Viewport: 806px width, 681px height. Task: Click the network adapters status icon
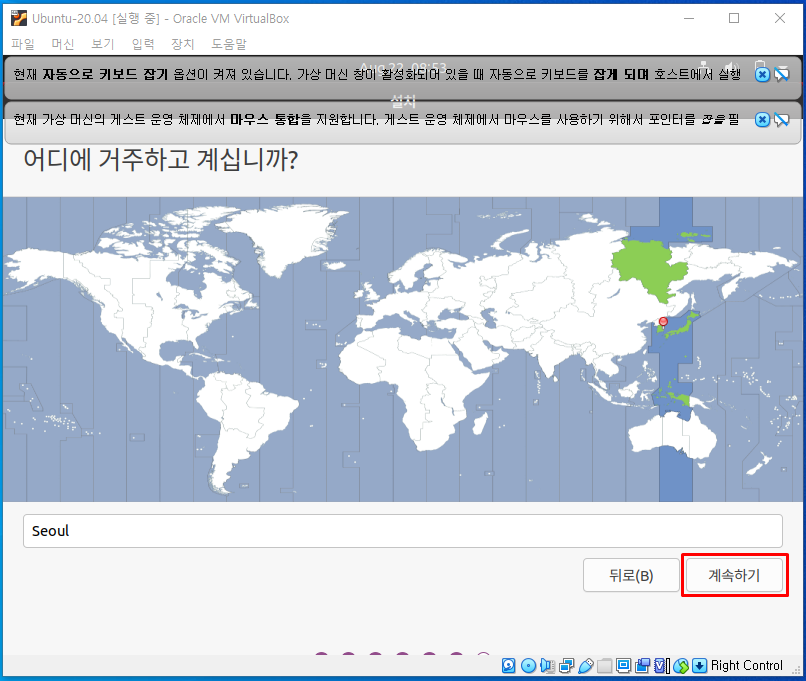[565, 665]
